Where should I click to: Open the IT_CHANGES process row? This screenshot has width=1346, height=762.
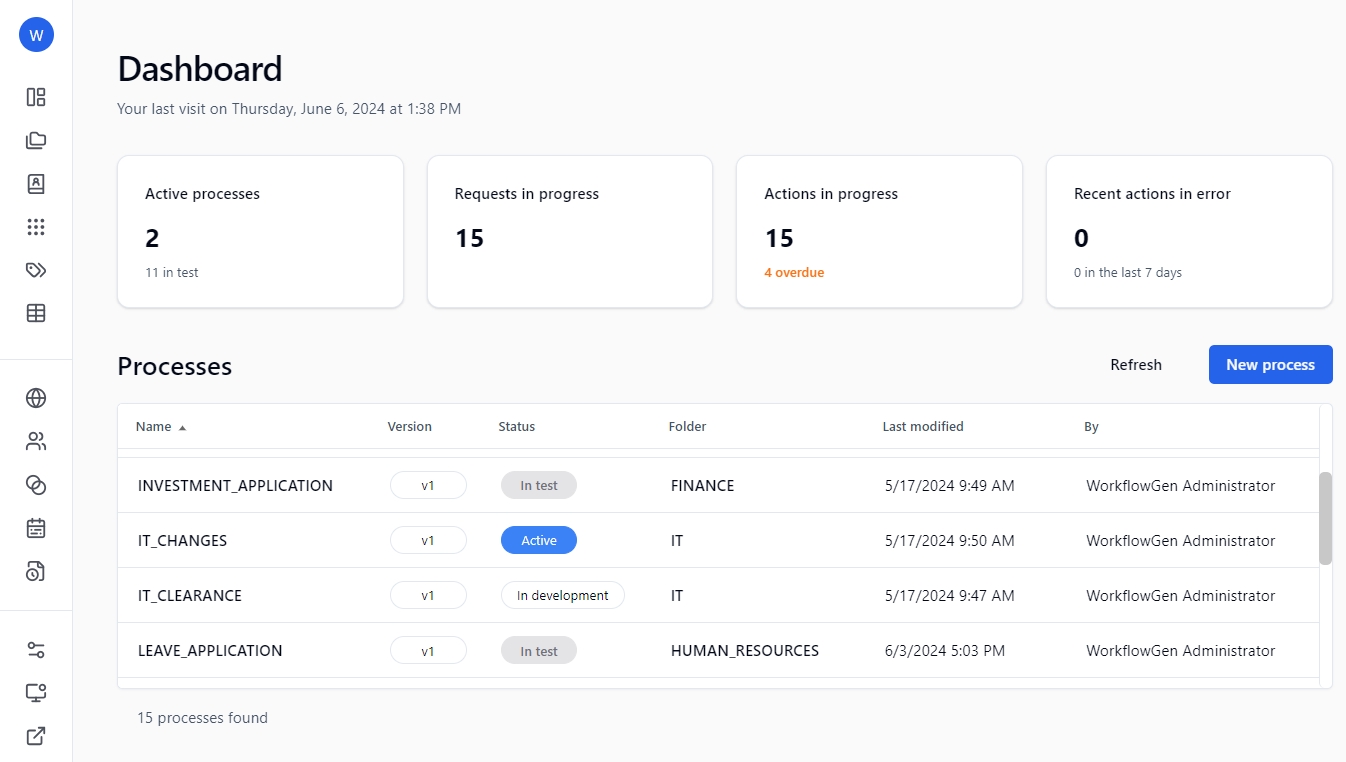[183, 541]
